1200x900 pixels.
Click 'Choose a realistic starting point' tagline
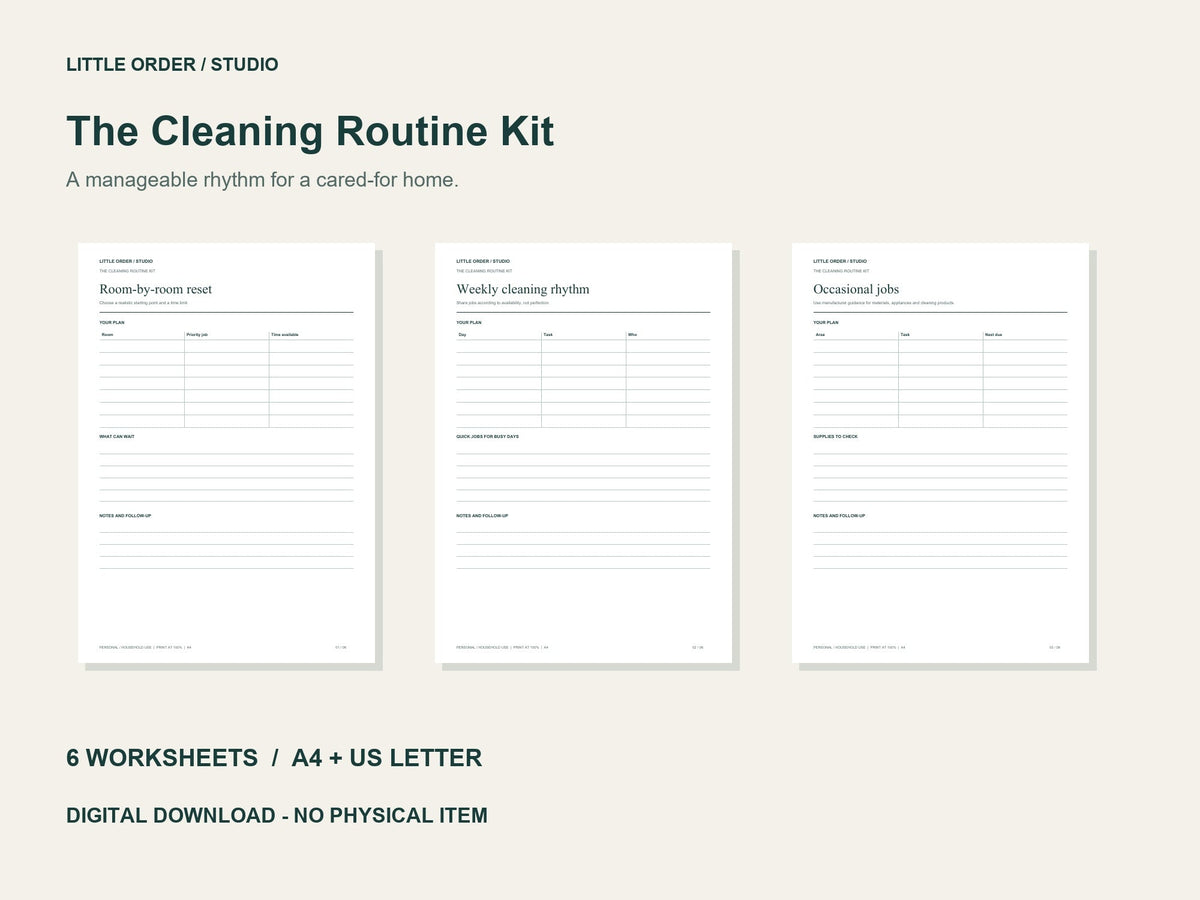(x=143, y=303)
